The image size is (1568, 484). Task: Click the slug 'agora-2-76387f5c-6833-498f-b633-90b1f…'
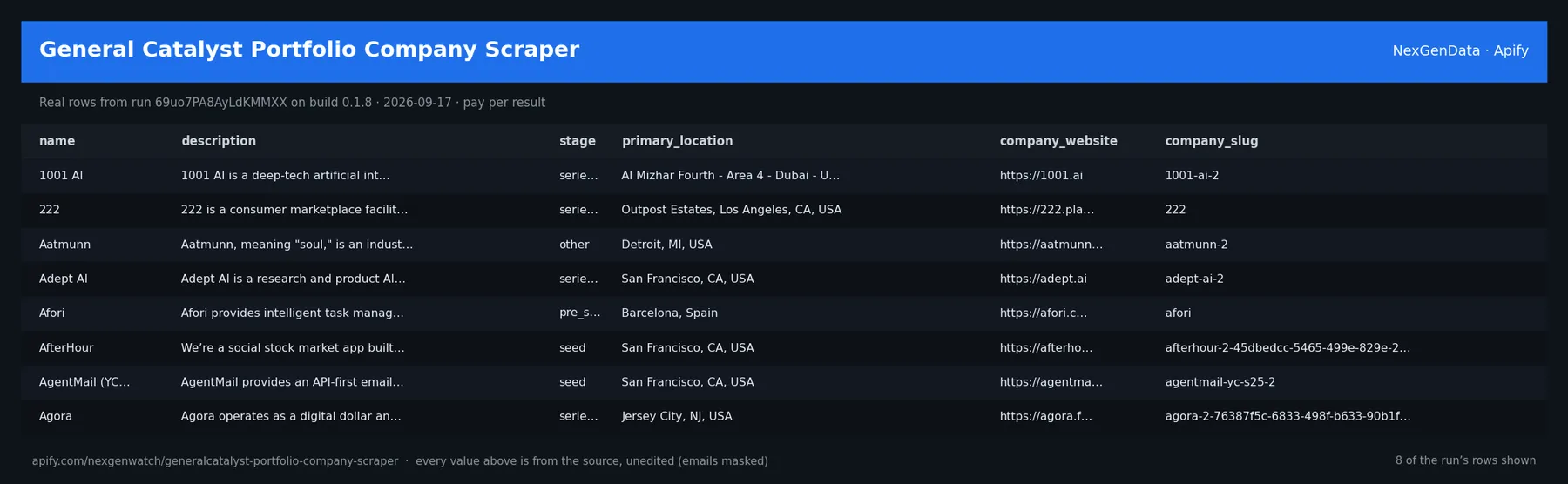pyautogui.click(x=1288, y=416)
